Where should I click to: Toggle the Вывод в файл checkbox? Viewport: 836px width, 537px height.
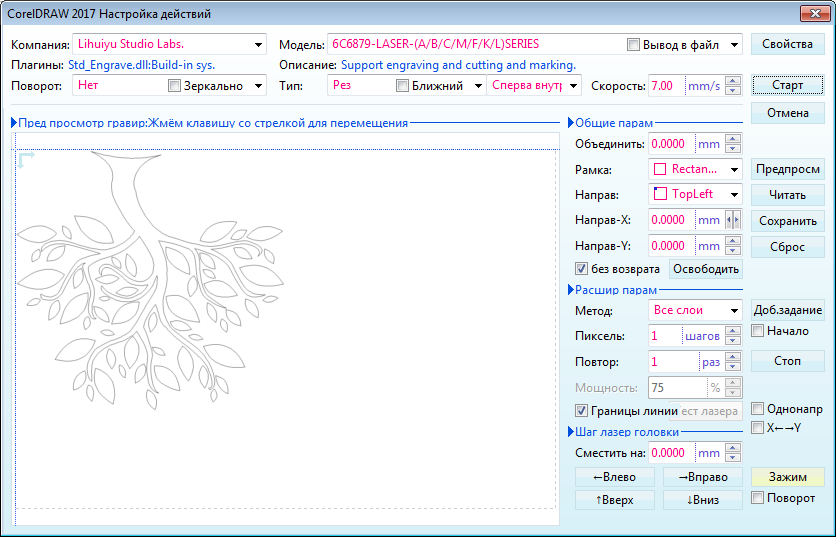tap(633, 45)
